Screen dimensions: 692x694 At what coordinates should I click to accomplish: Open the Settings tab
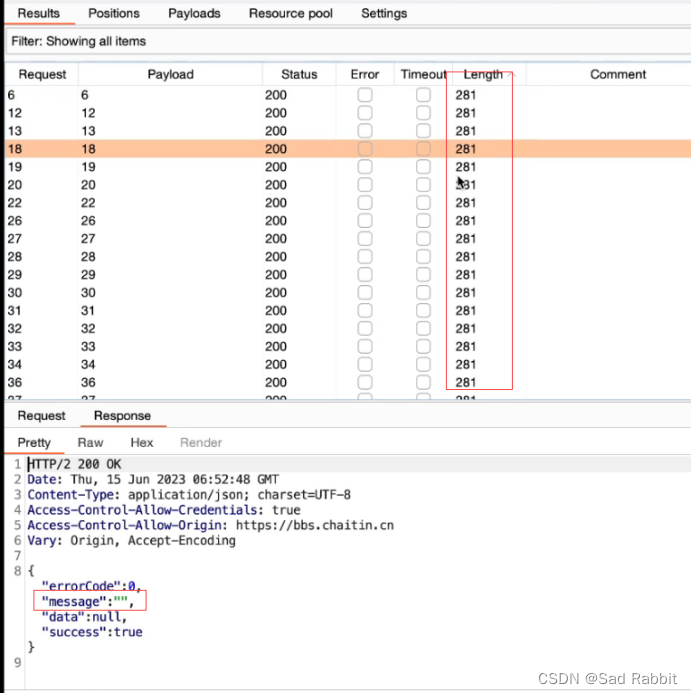(384, 13)
